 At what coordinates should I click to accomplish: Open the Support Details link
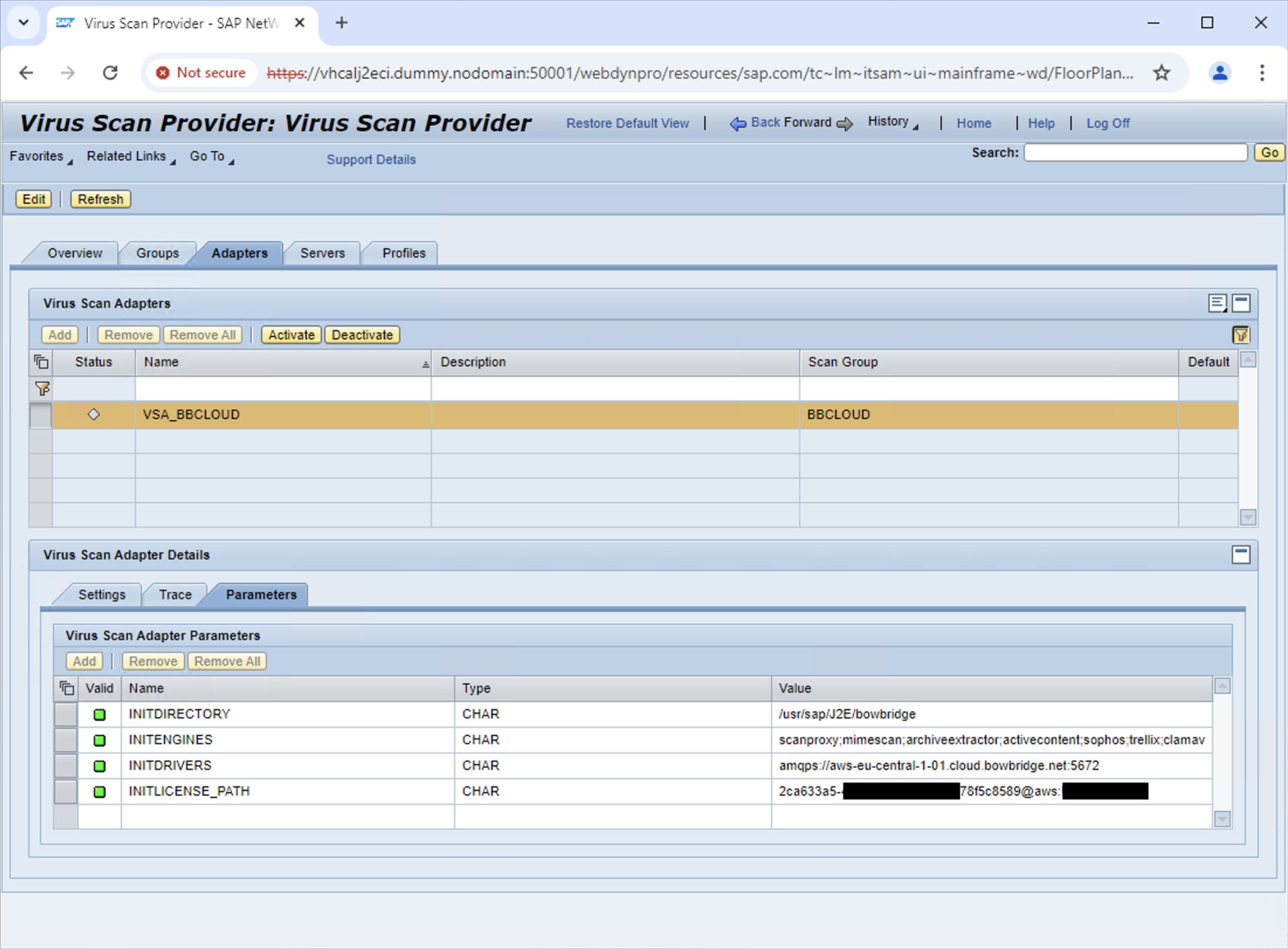[x=371, y=160]
